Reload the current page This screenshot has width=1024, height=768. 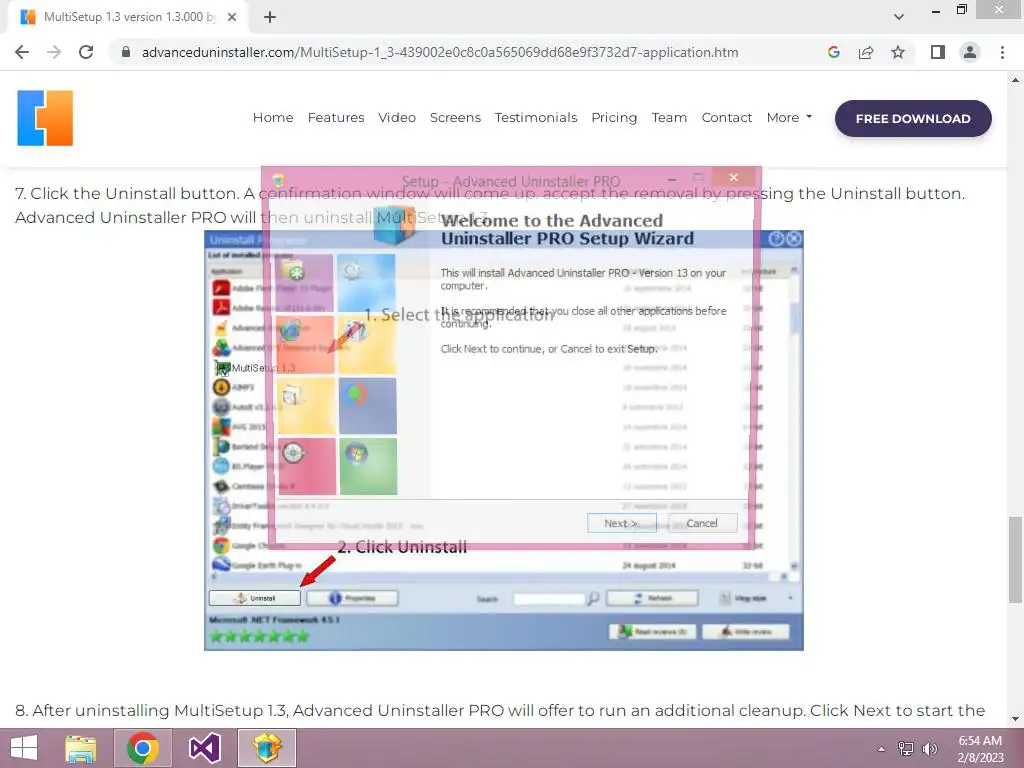click(86, 52)
